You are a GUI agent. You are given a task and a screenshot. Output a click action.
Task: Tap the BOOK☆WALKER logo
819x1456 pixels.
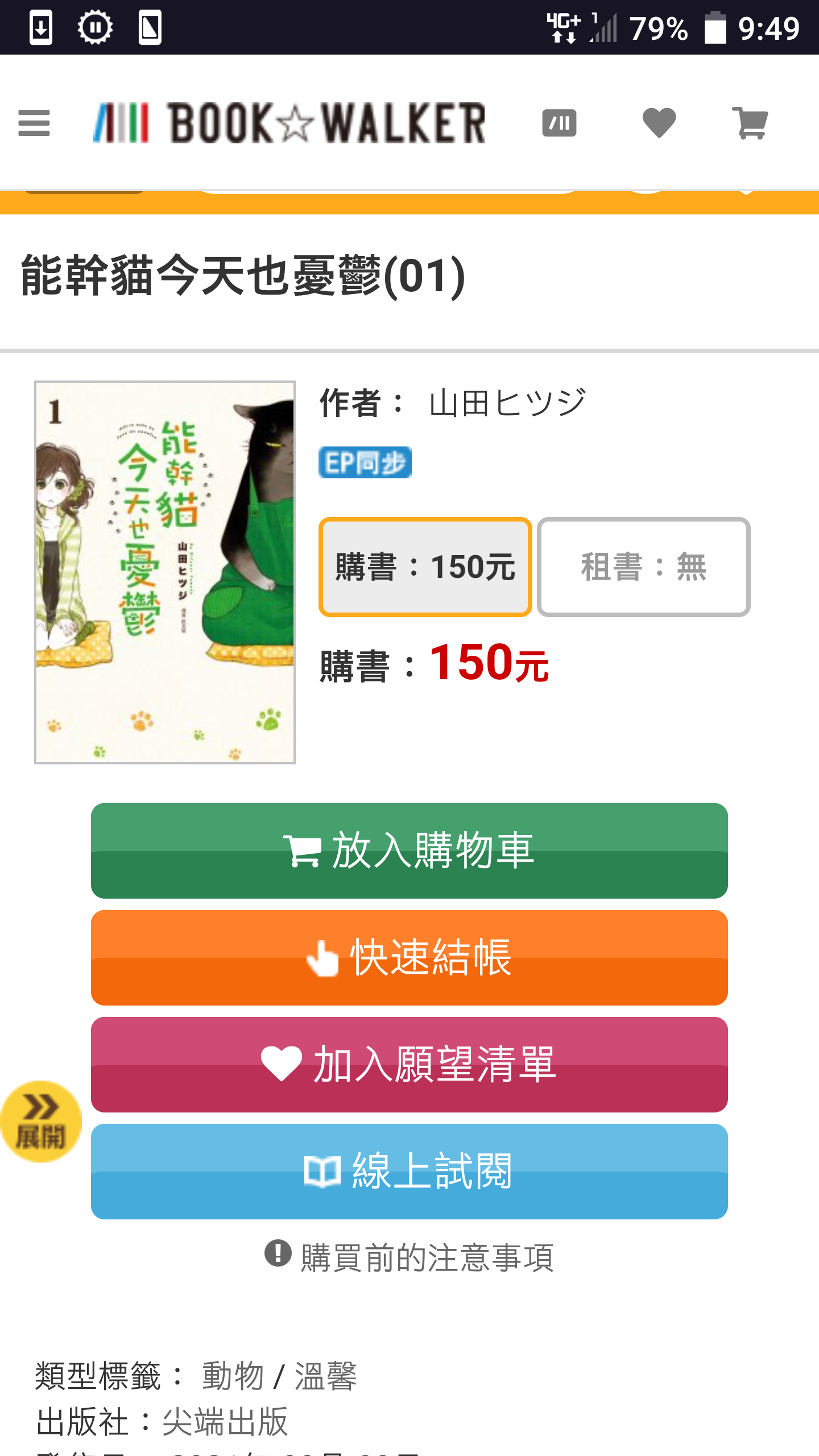(x=289, y=123)
